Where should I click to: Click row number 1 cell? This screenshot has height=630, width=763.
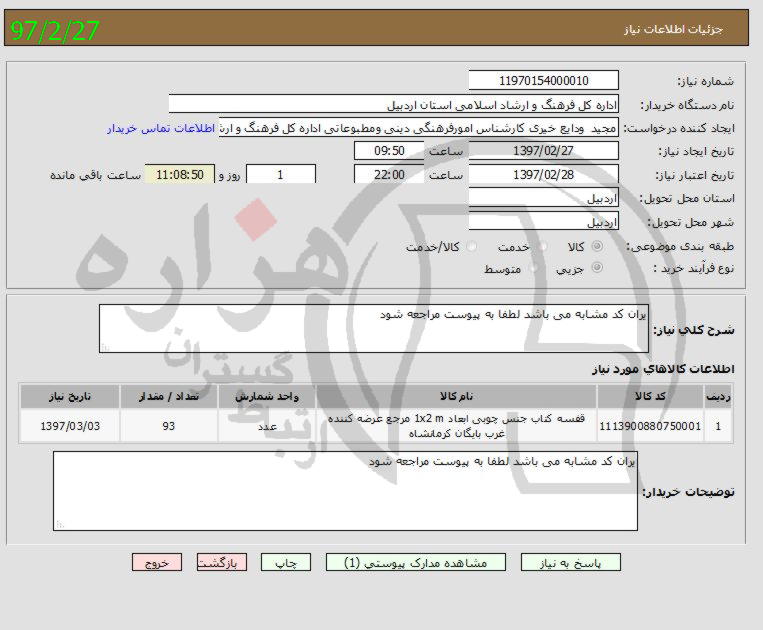(718, 426)
